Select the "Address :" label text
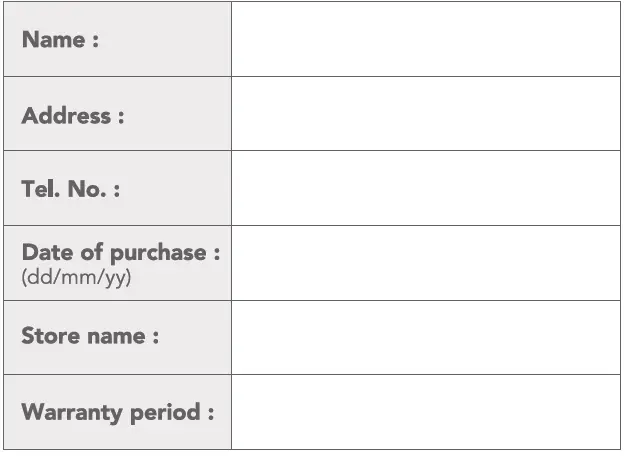This screenshot has height=456, width=626. (73, 115)
